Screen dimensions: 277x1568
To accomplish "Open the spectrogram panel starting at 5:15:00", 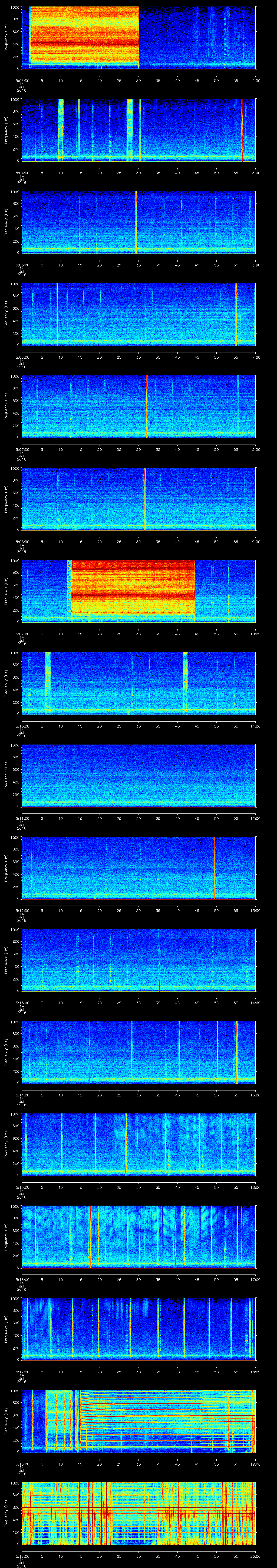I will click(139, 1144).
